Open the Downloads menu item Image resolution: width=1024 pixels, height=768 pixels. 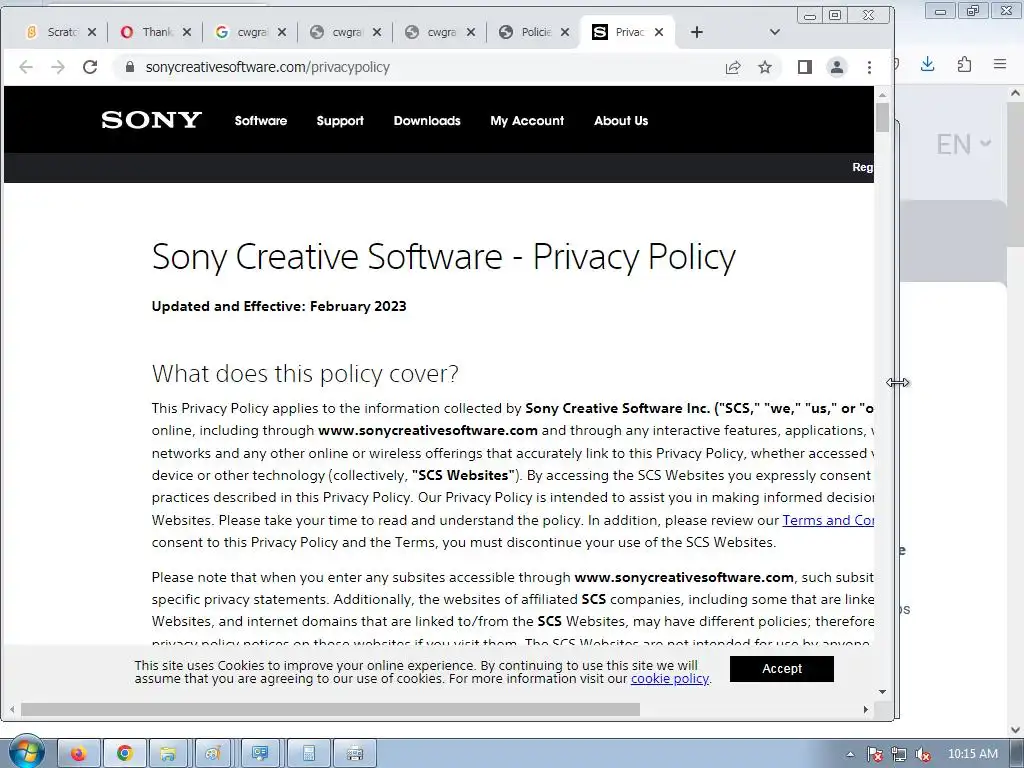pyautogui.click(x=426, y=121)
